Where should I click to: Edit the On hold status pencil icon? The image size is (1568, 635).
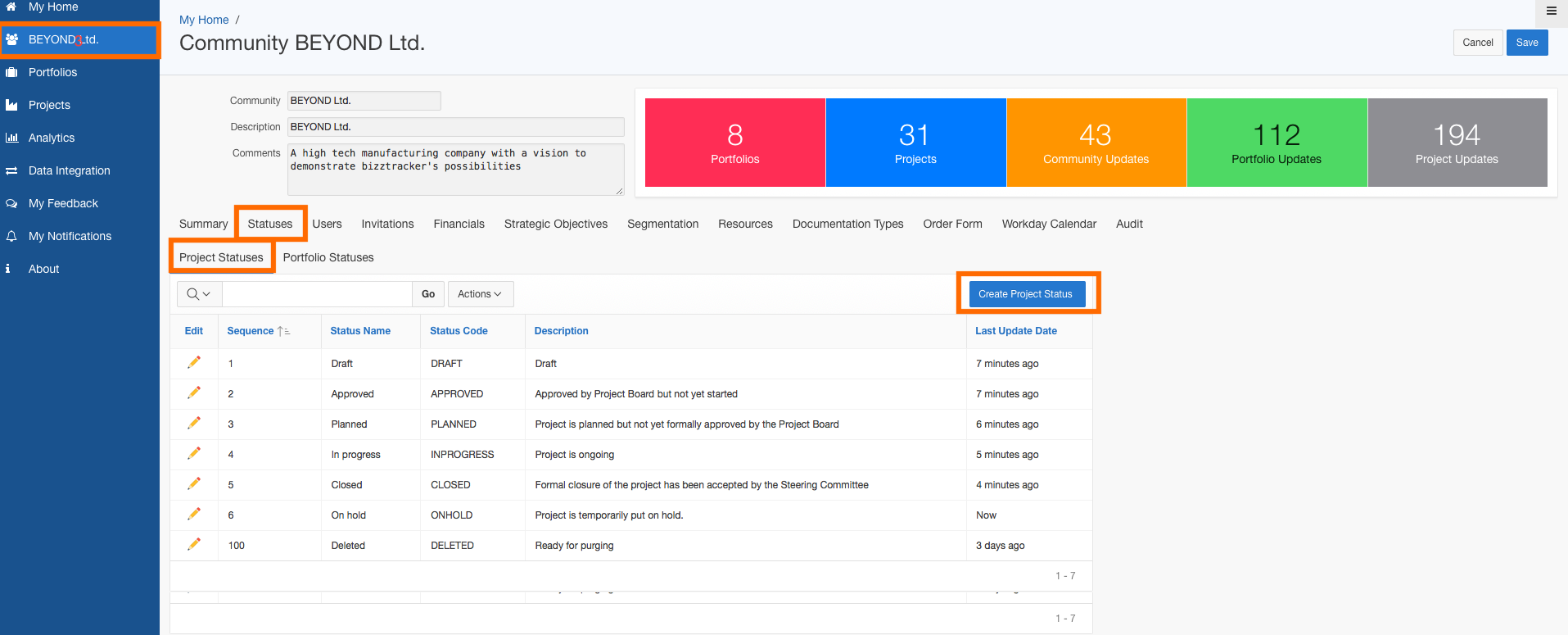(x=194, y=514)
